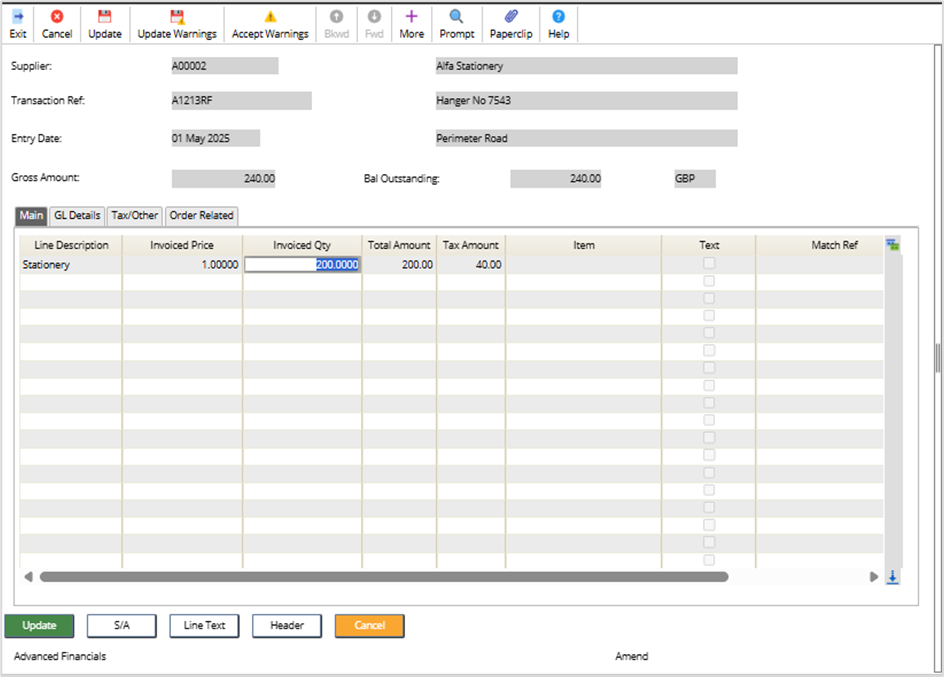Screen dimensions: 944x677
Task: Tick the last Text checkbox at the grid bottom
Action: pyautogui.click(x=709, y=560)
